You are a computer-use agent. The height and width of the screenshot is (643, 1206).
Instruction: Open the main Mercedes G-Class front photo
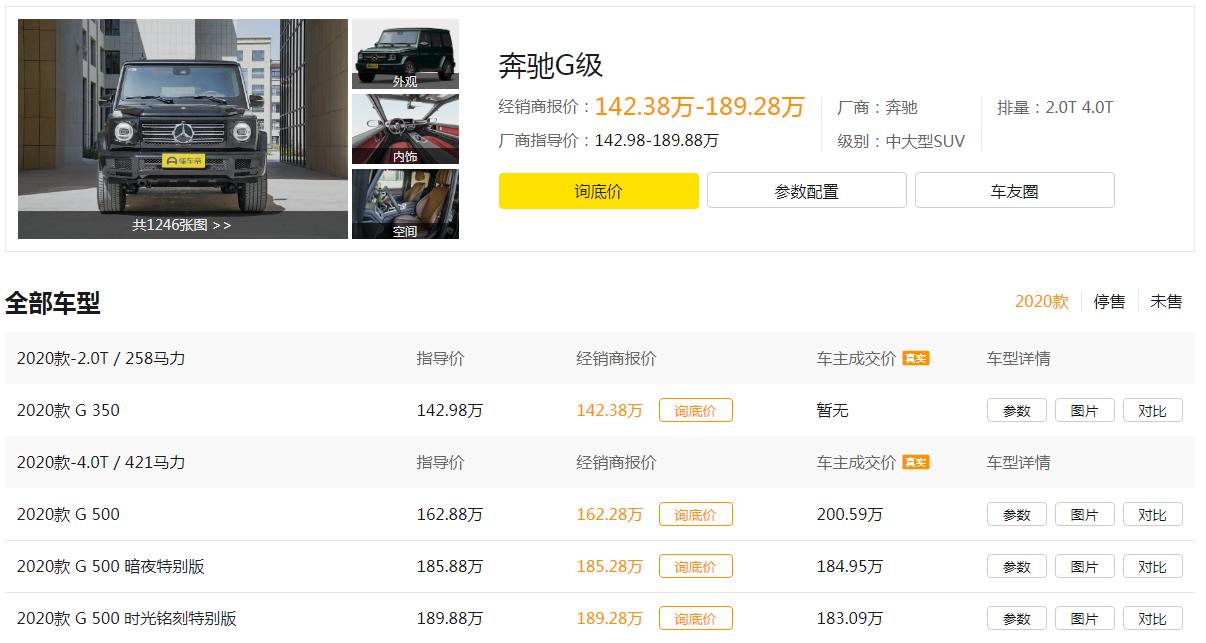183,128
